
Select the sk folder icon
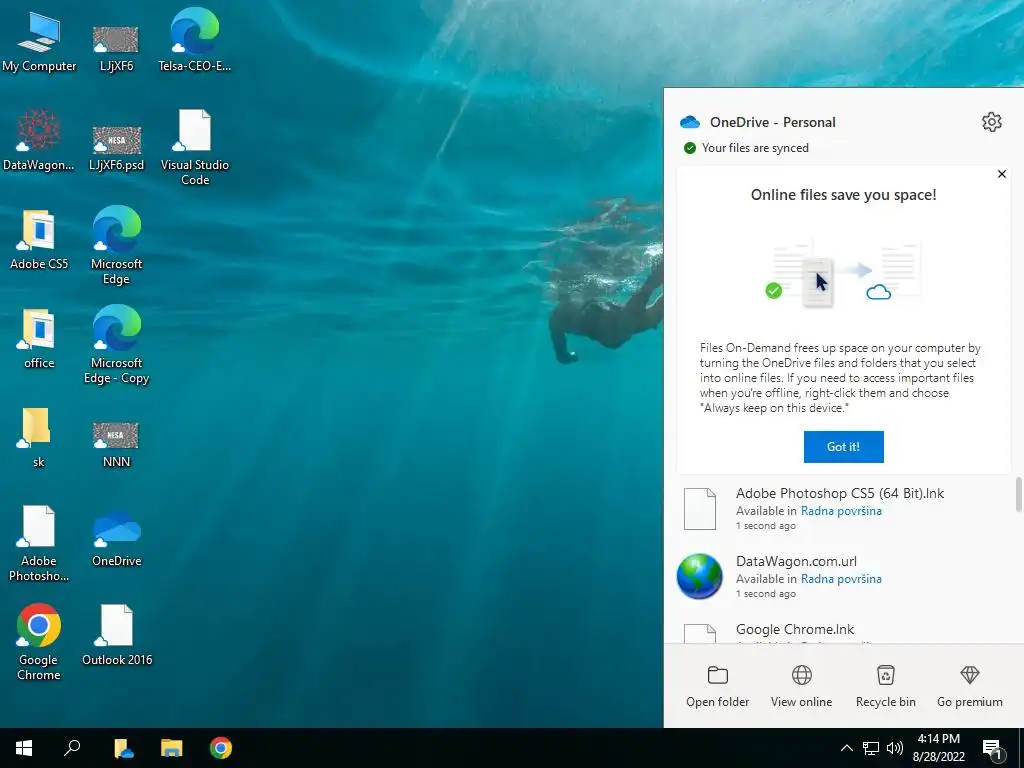pos(35,438)
